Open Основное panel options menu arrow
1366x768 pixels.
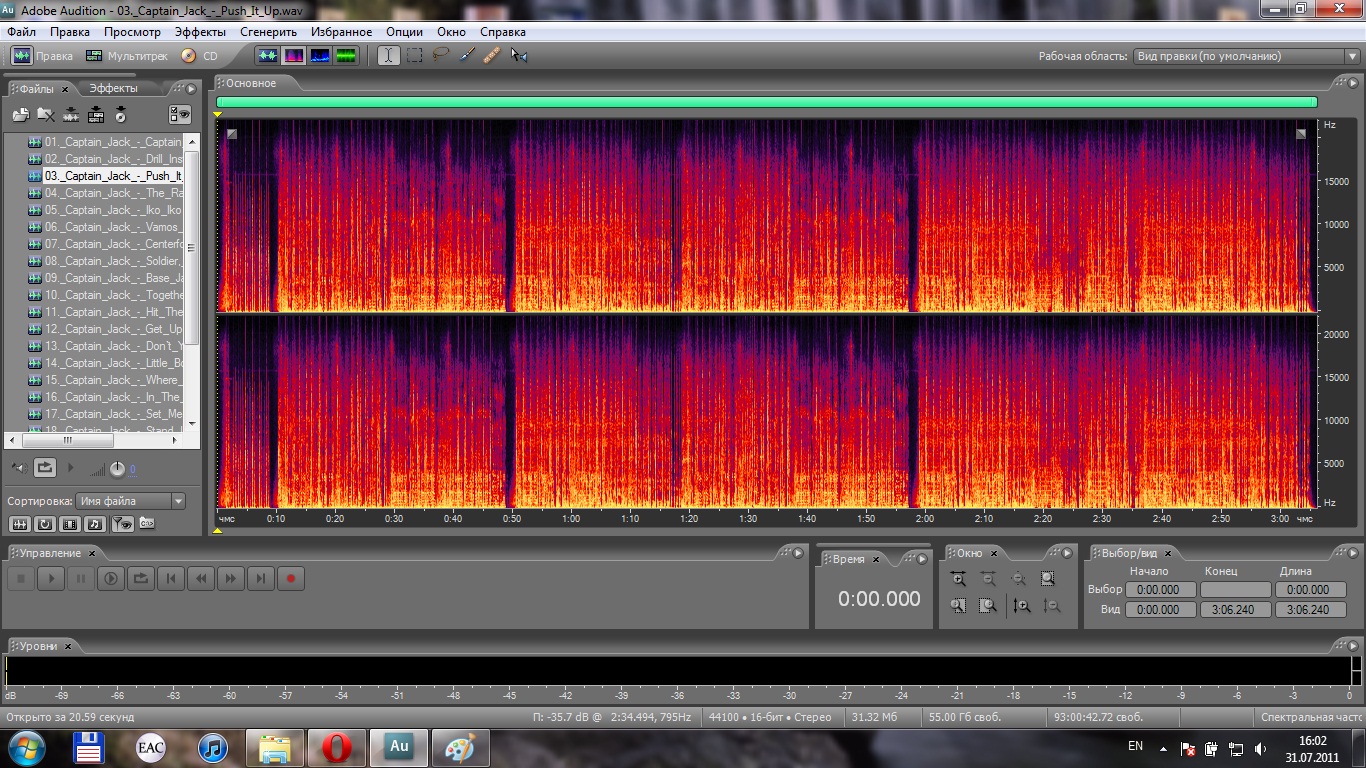pos(1353,83)
